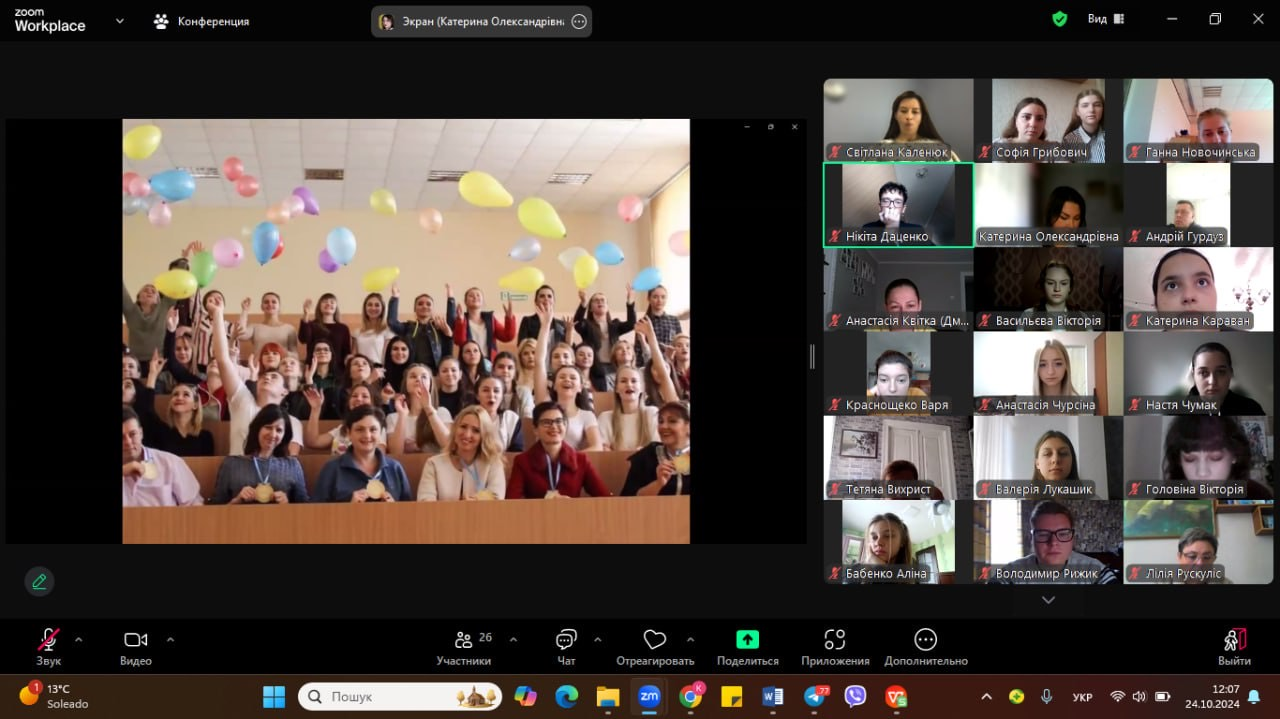This screenshot has width=1280, height=719.
Task: Click the green encryption shield icon
Action: tap(1059, 19)
